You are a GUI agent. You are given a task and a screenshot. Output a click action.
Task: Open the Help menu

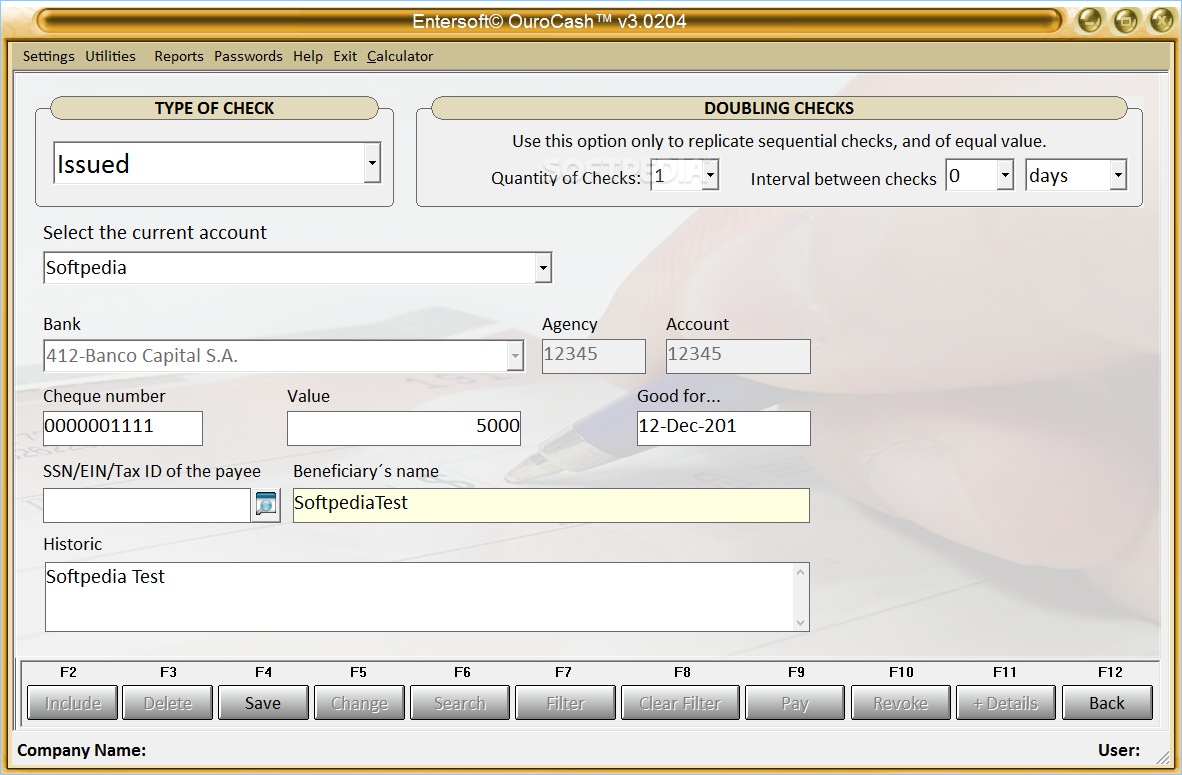[308, 56]
